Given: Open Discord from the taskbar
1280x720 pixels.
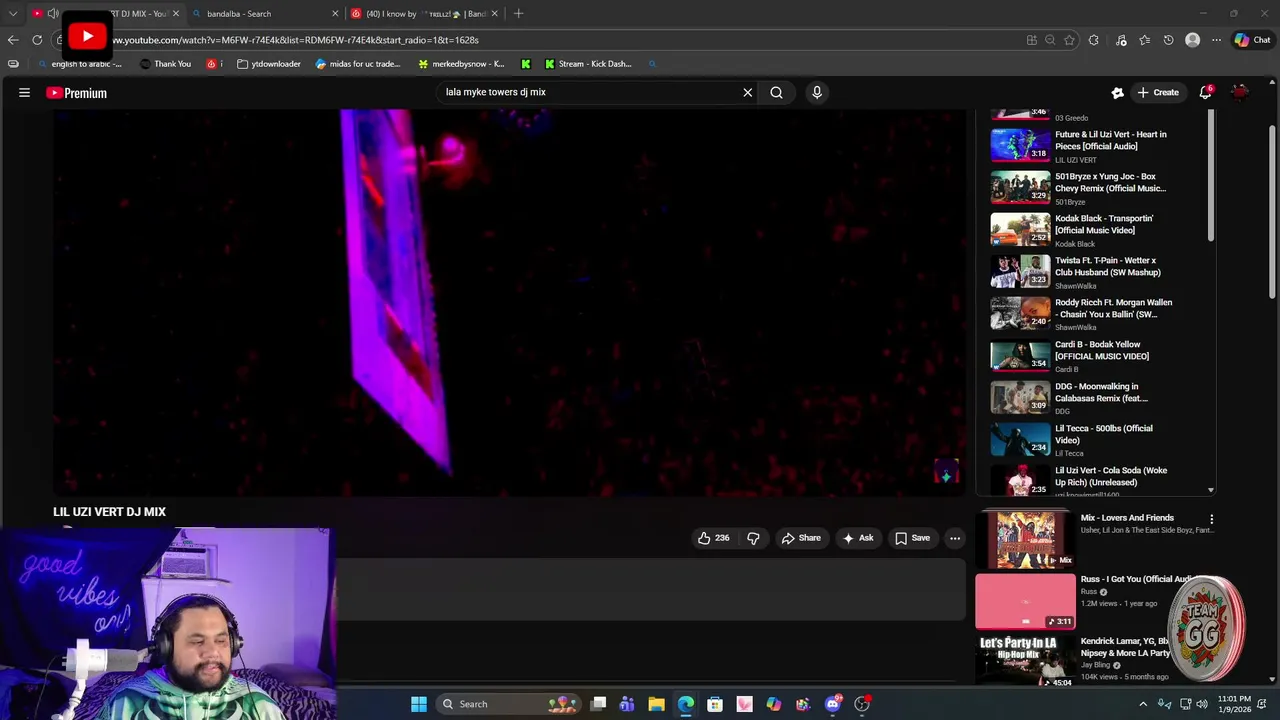Looking at the screenshot, I should 833,704.
